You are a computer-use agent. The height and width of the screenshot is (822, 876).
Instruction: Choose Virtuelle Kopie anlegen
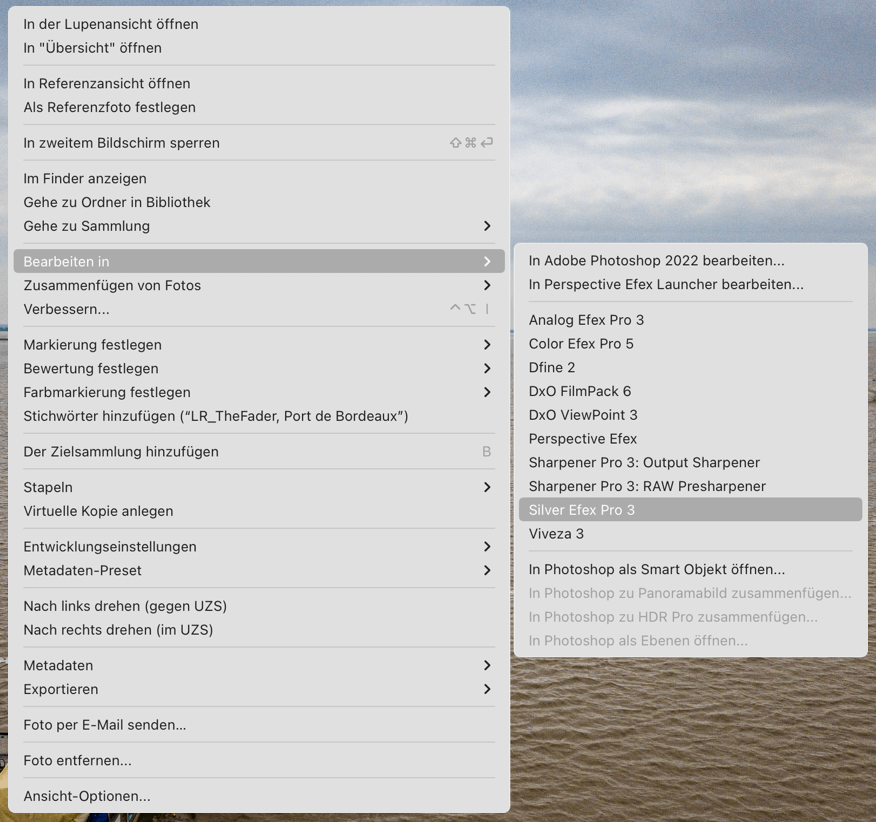259,511
